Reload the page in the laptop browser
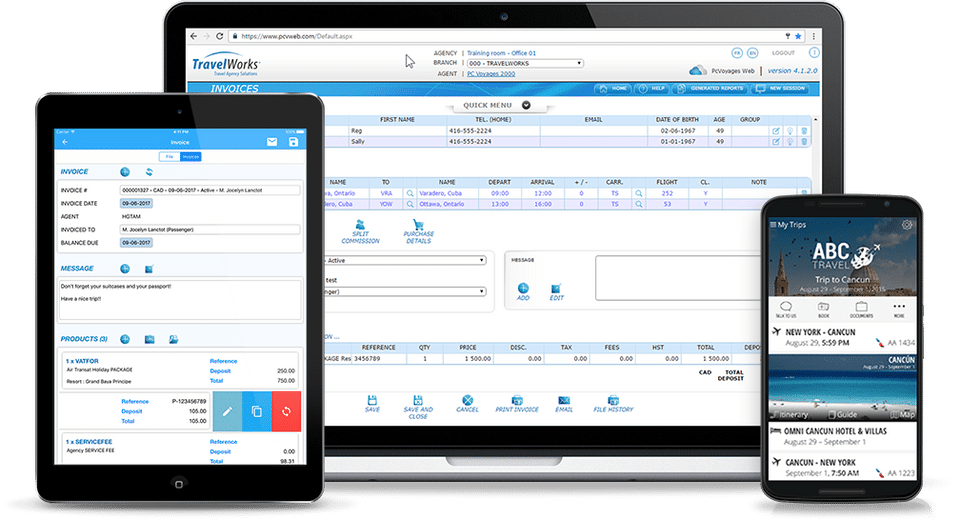Screen dimensions: 960x520 click(219, 36)
